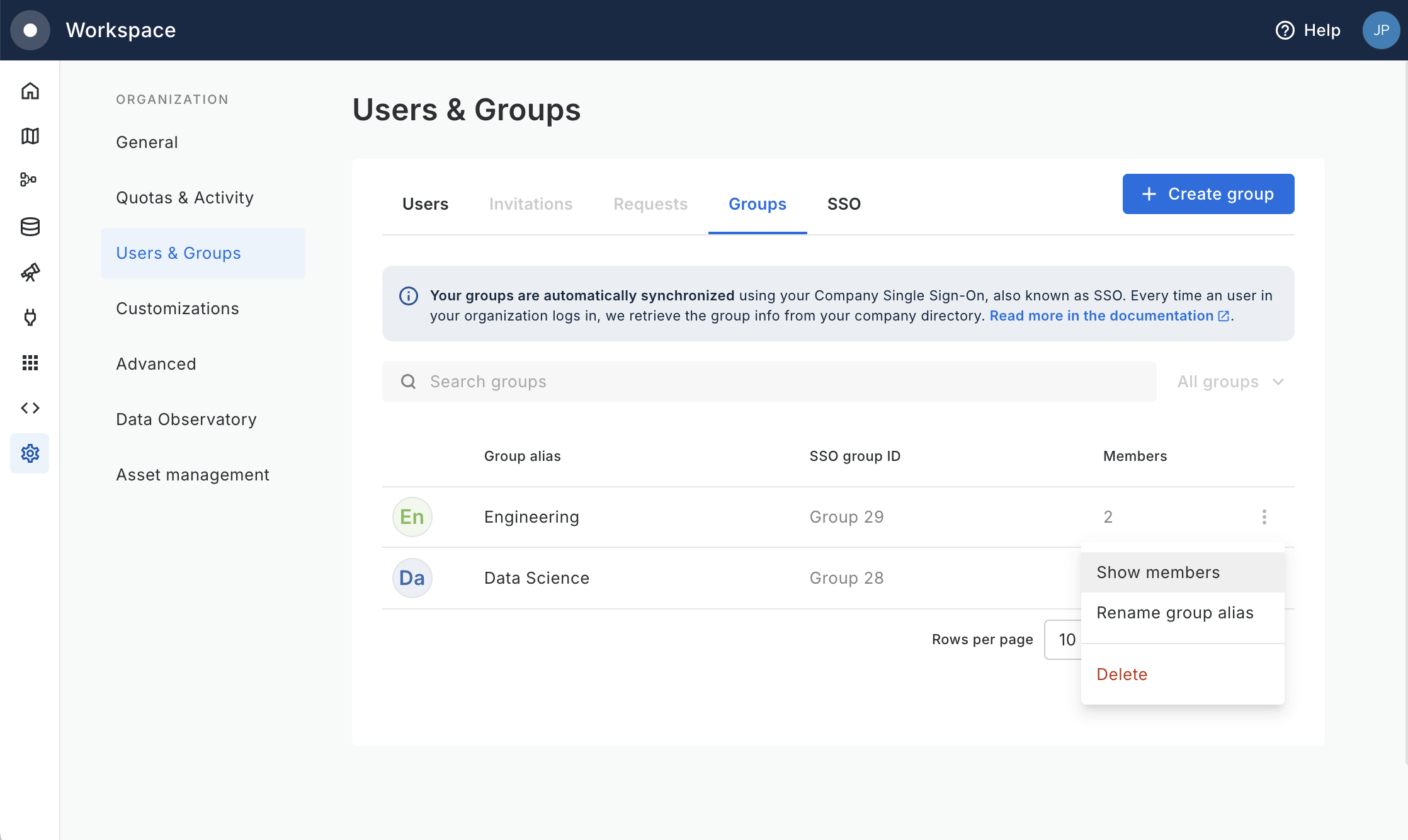
Task: Select Show members from context menu
Action: click(1158, 572)
